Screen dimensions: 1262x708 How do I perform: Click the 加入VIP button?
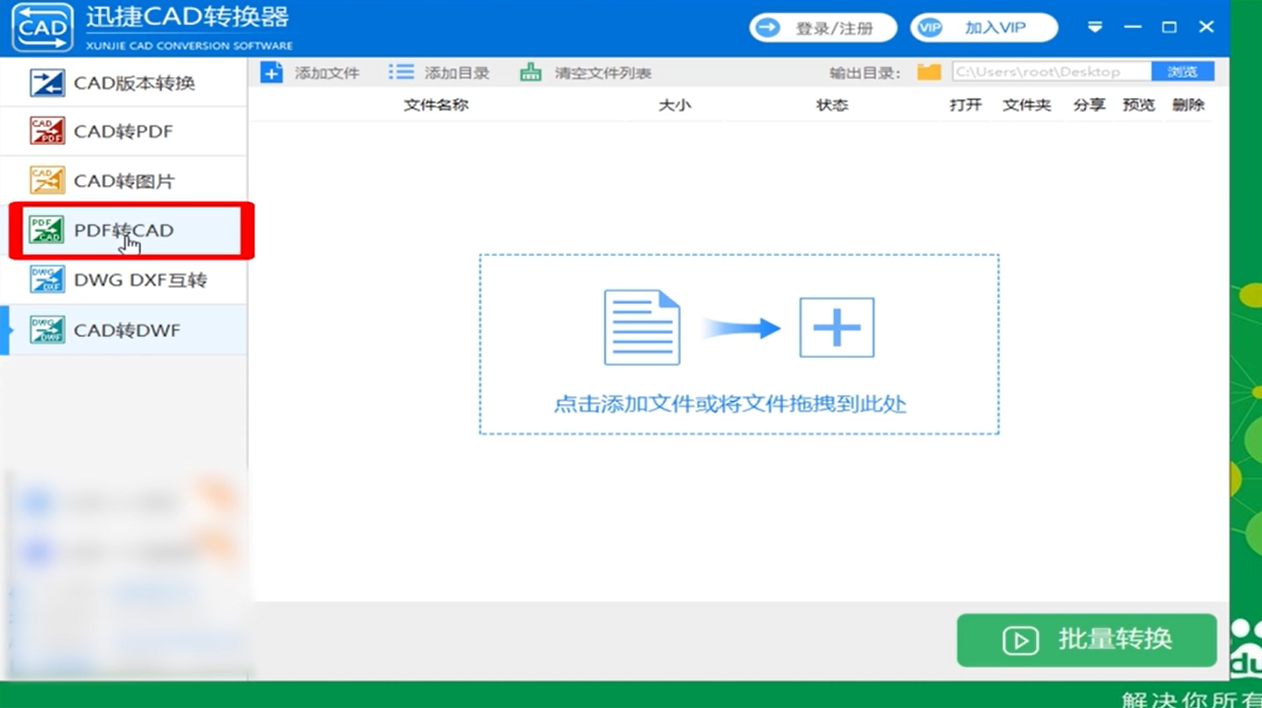(x=984, y=28)
